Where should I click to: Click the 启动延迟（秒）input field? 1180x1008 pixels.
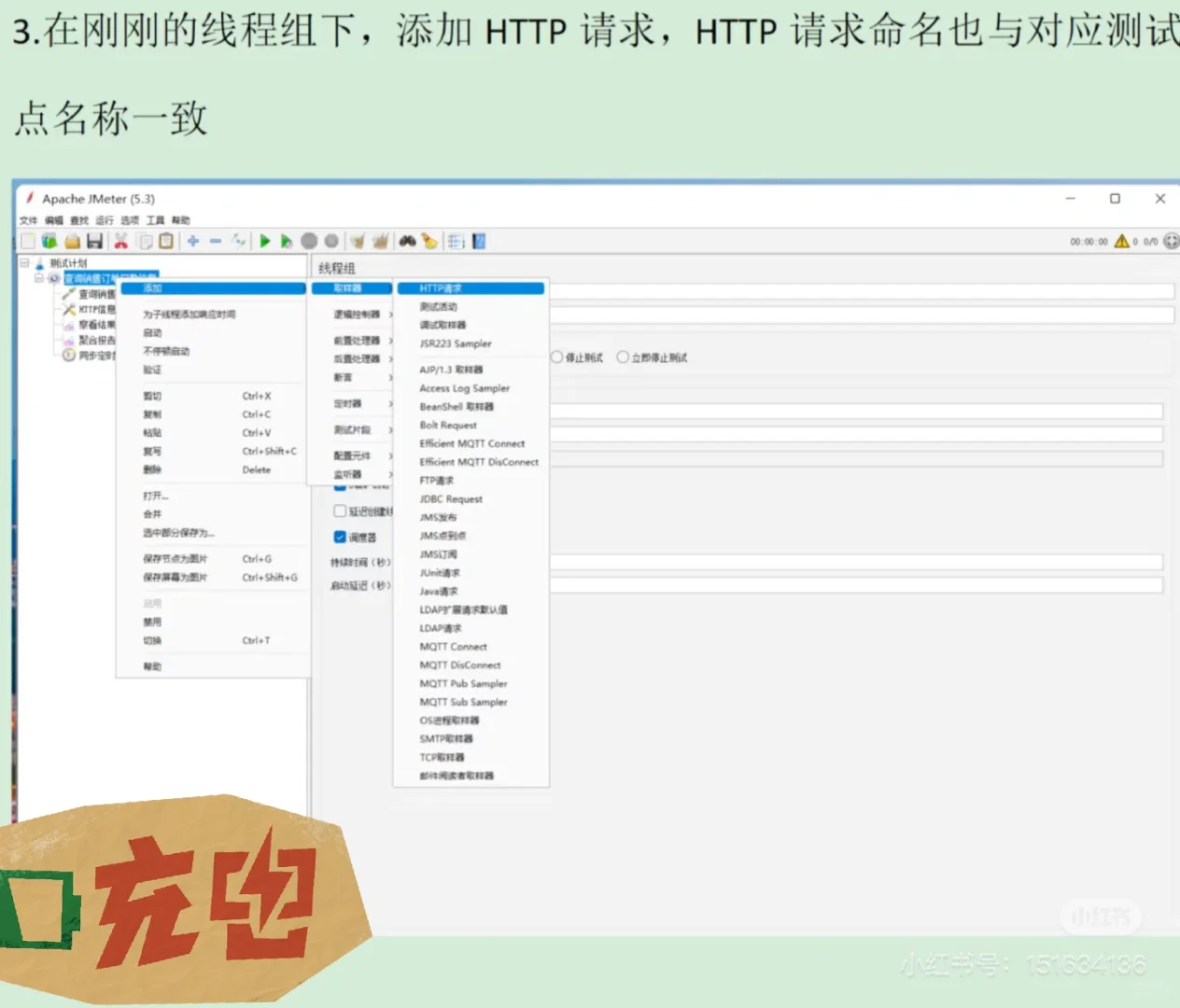click(x=856, y=585)
